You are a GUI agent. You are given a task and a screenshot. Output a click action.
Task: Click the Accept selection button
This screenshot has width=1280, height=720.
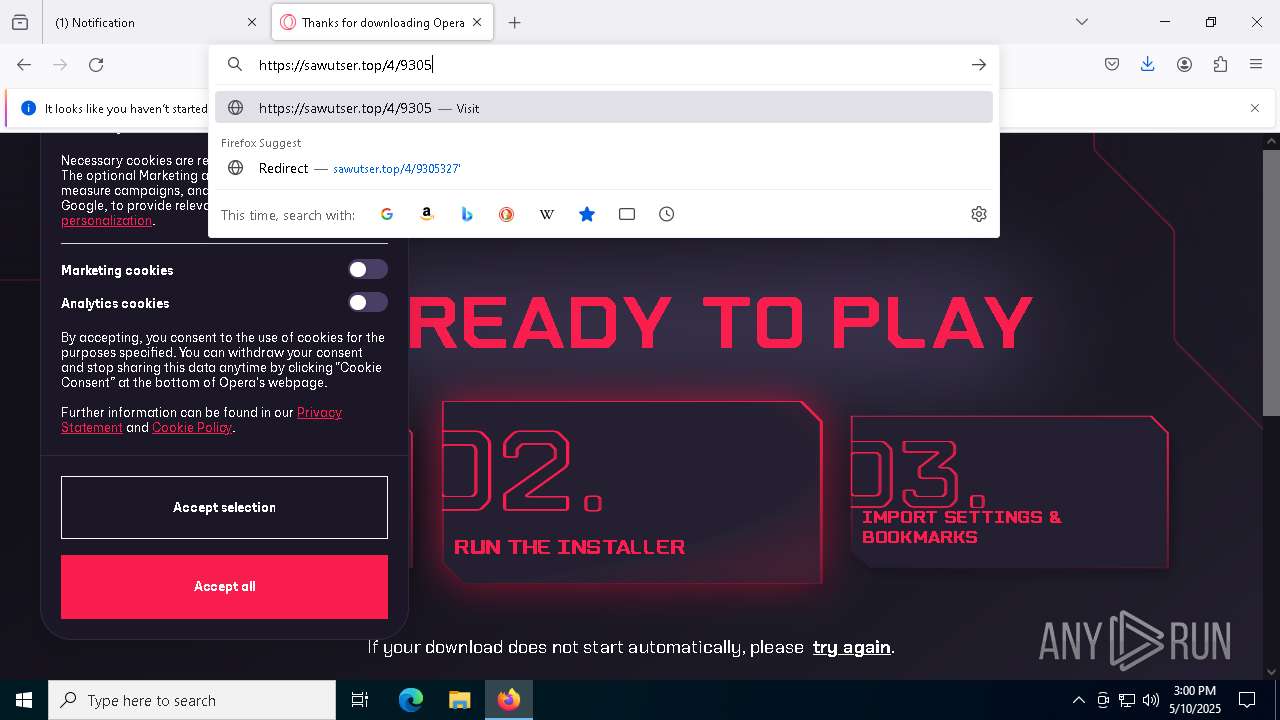tap(224, 507)
